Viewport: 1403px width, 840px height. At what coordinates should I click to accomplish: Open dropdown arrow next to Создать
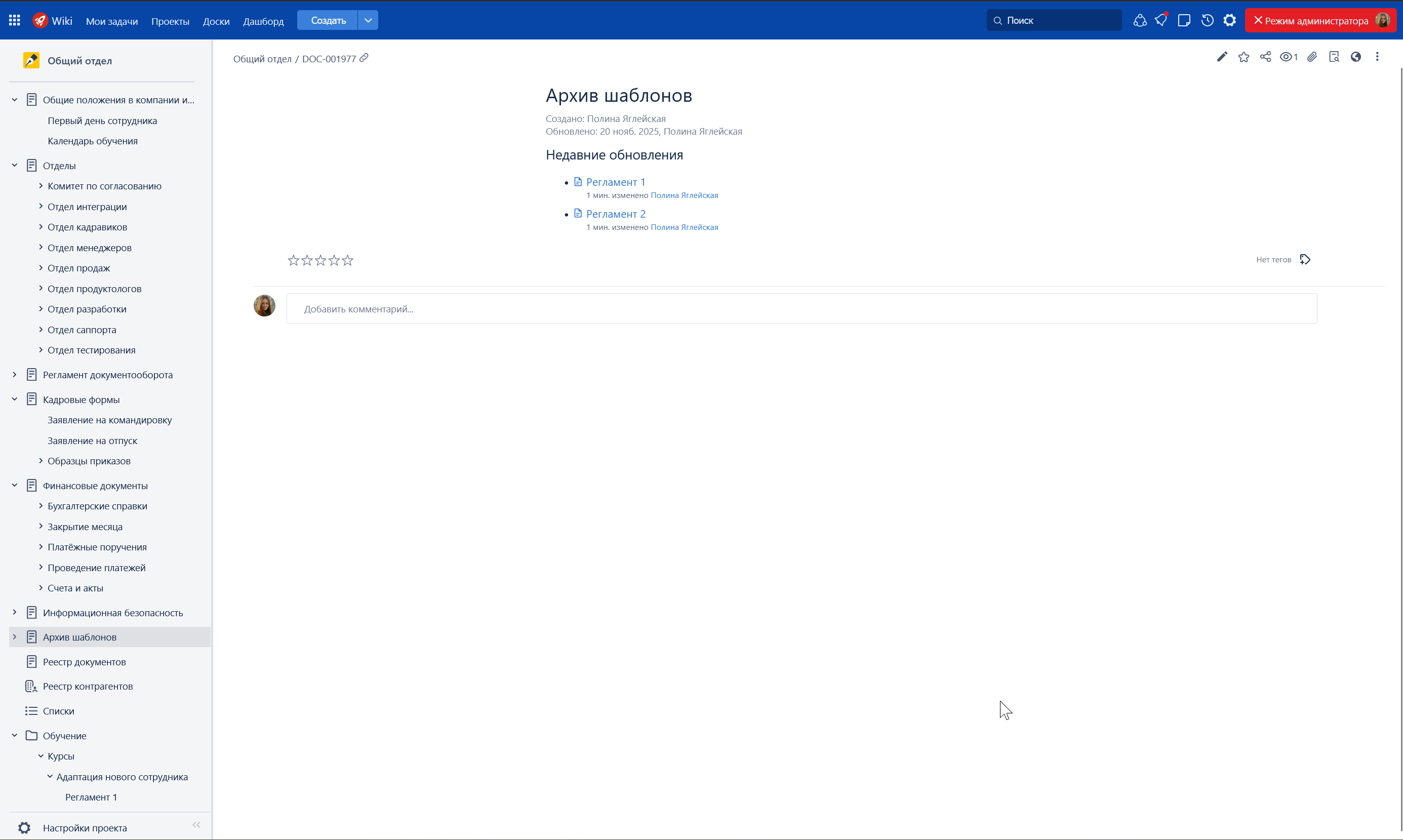(368, 20)
